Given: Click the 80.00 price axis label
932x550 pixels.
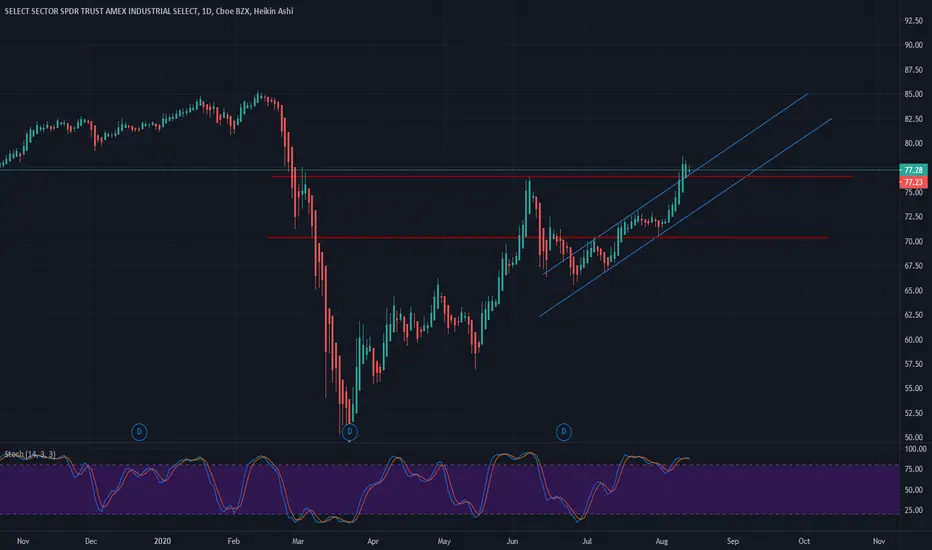Looking at the screenshot, I should click(913, 143).
